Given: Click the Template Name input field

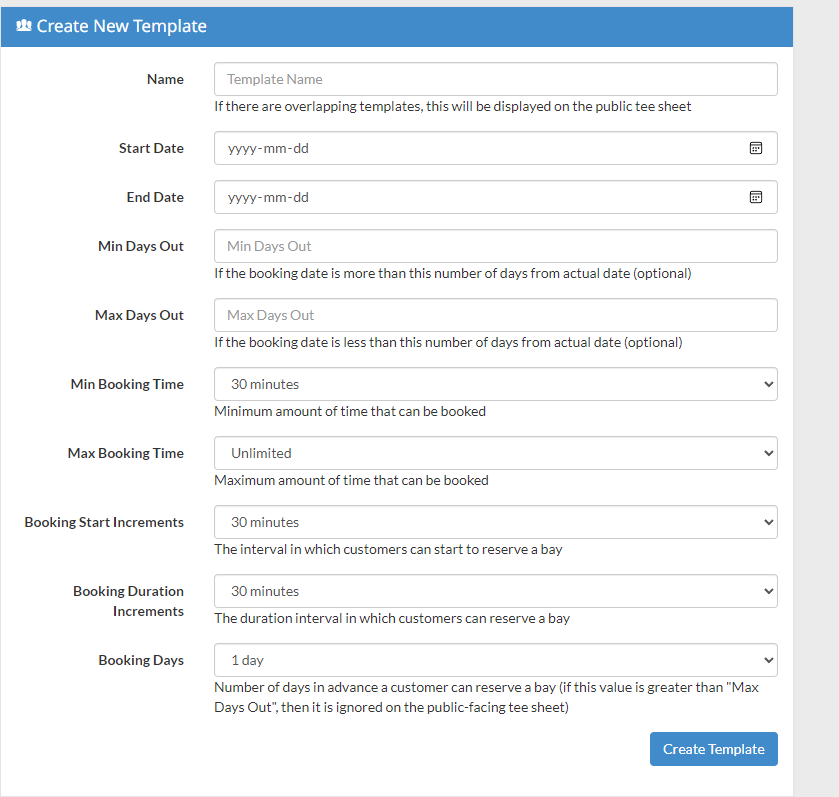Looking at the screenshot, I should pos(495,79).
